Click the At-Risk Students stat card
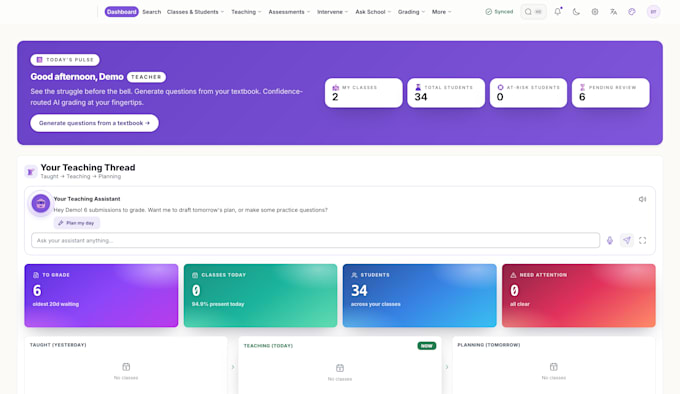This screenshot has height=394, width=680. pos(528,93)
